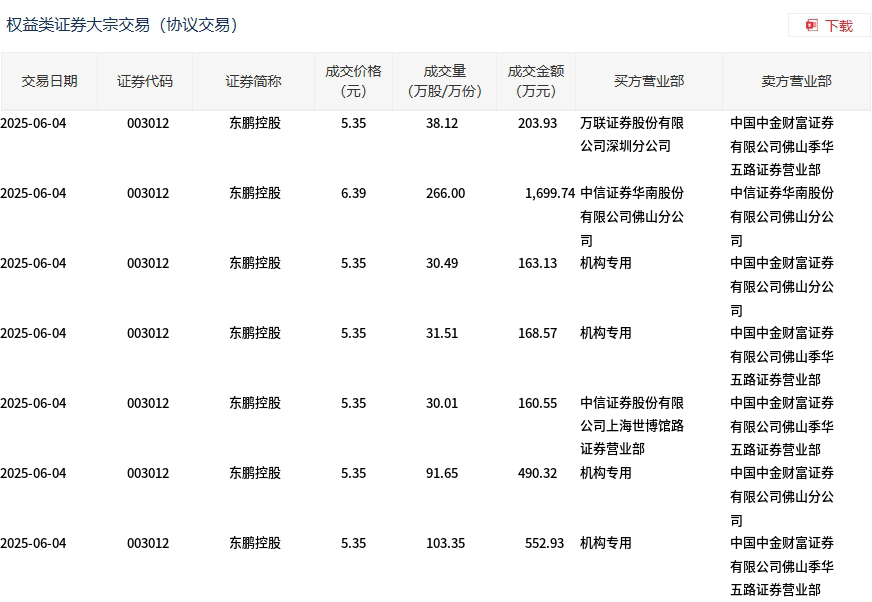872x602 pixels.
Task: Click the volume cell 91.65
Action: pyautogui.click(x=442, y=473)
